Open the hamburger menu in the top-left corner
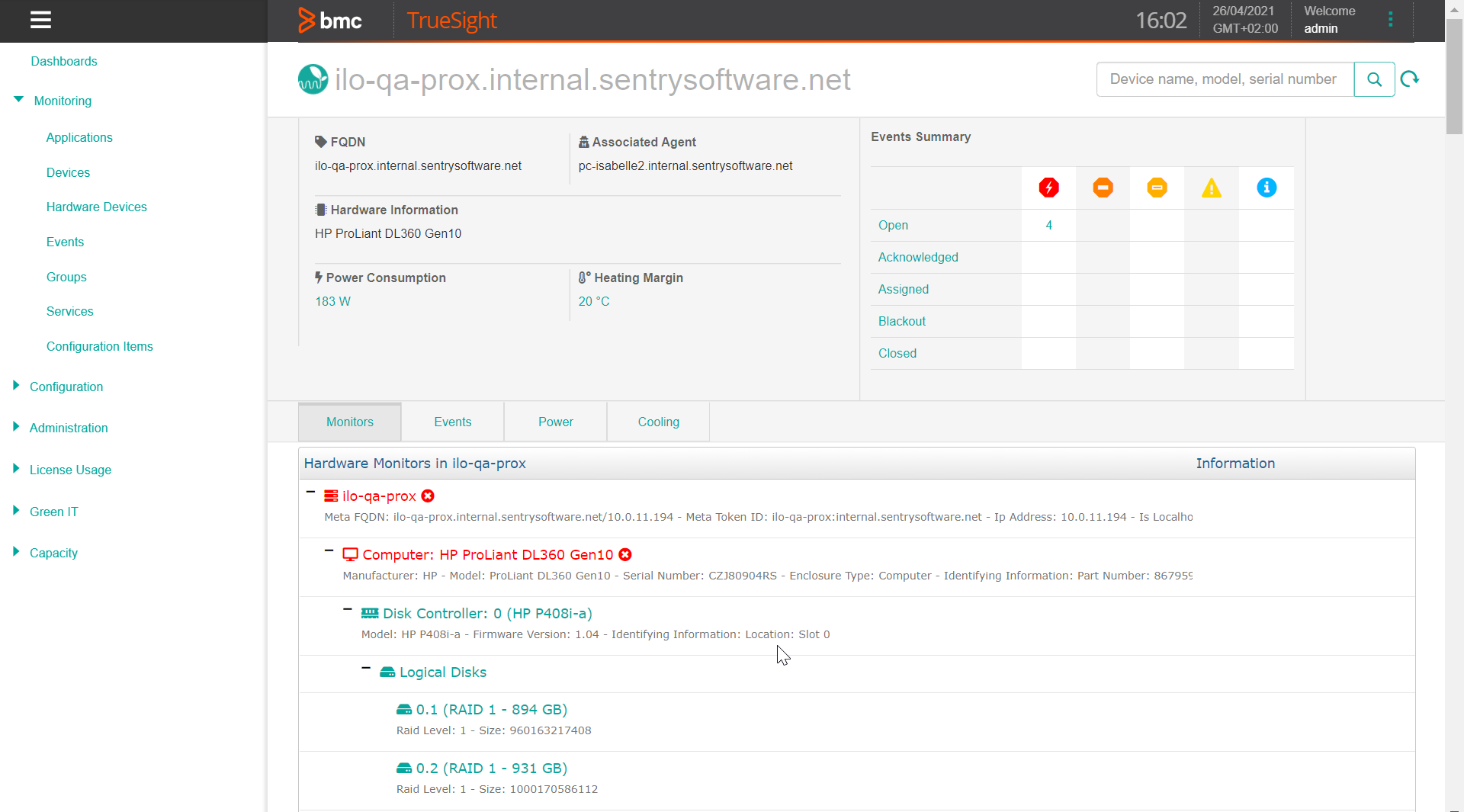Viewport: 1464px width, 812px height. point(40,20)
